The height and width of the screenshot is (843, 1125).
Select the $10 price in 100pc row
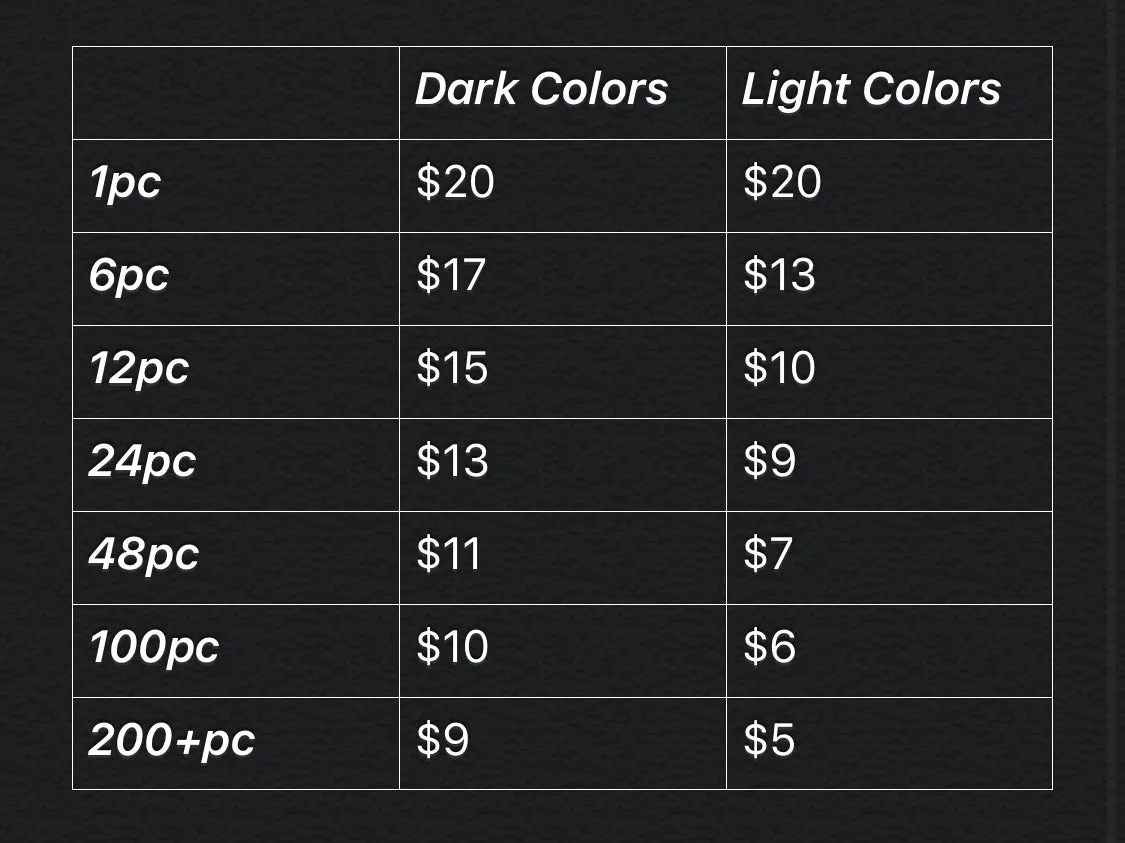tap(453, 647)
